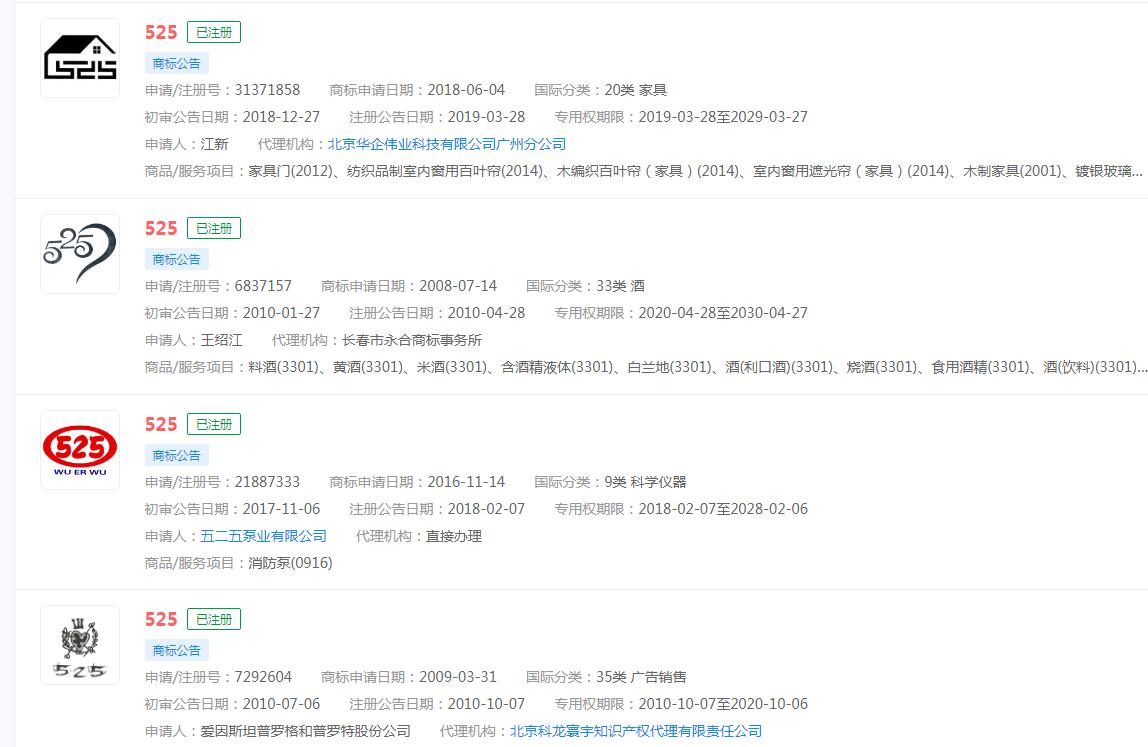Open the crest-style 525 trademark logo thumbnail
Image resolution: width=1148 pixels, height=747 pixels.
tap(80, 645)
